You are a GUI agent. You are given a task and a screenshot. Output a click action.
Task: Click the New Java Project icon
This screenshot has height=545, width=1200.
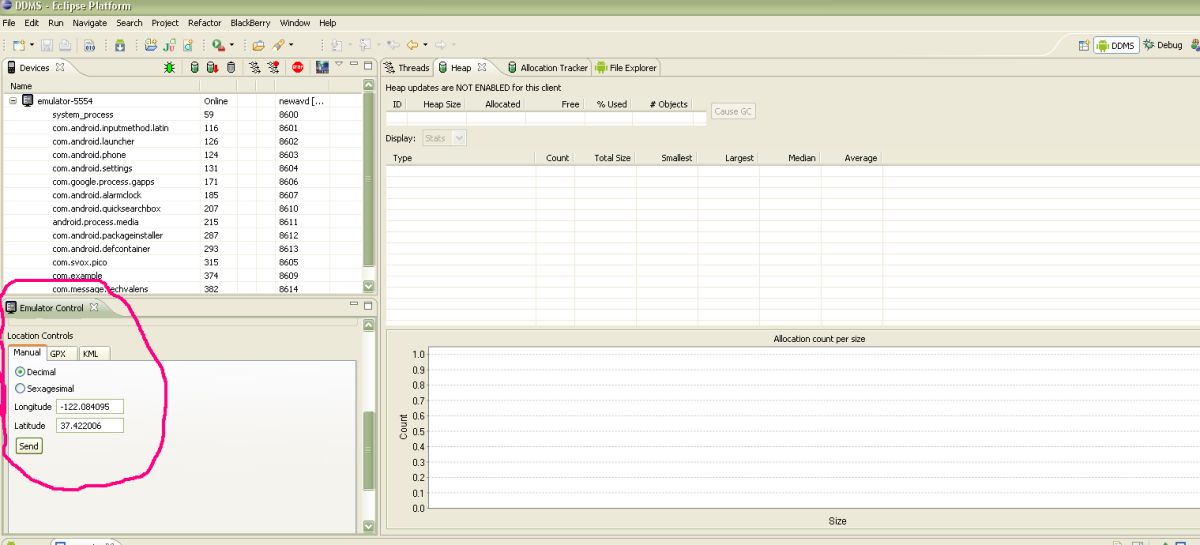tap(151, 45)
